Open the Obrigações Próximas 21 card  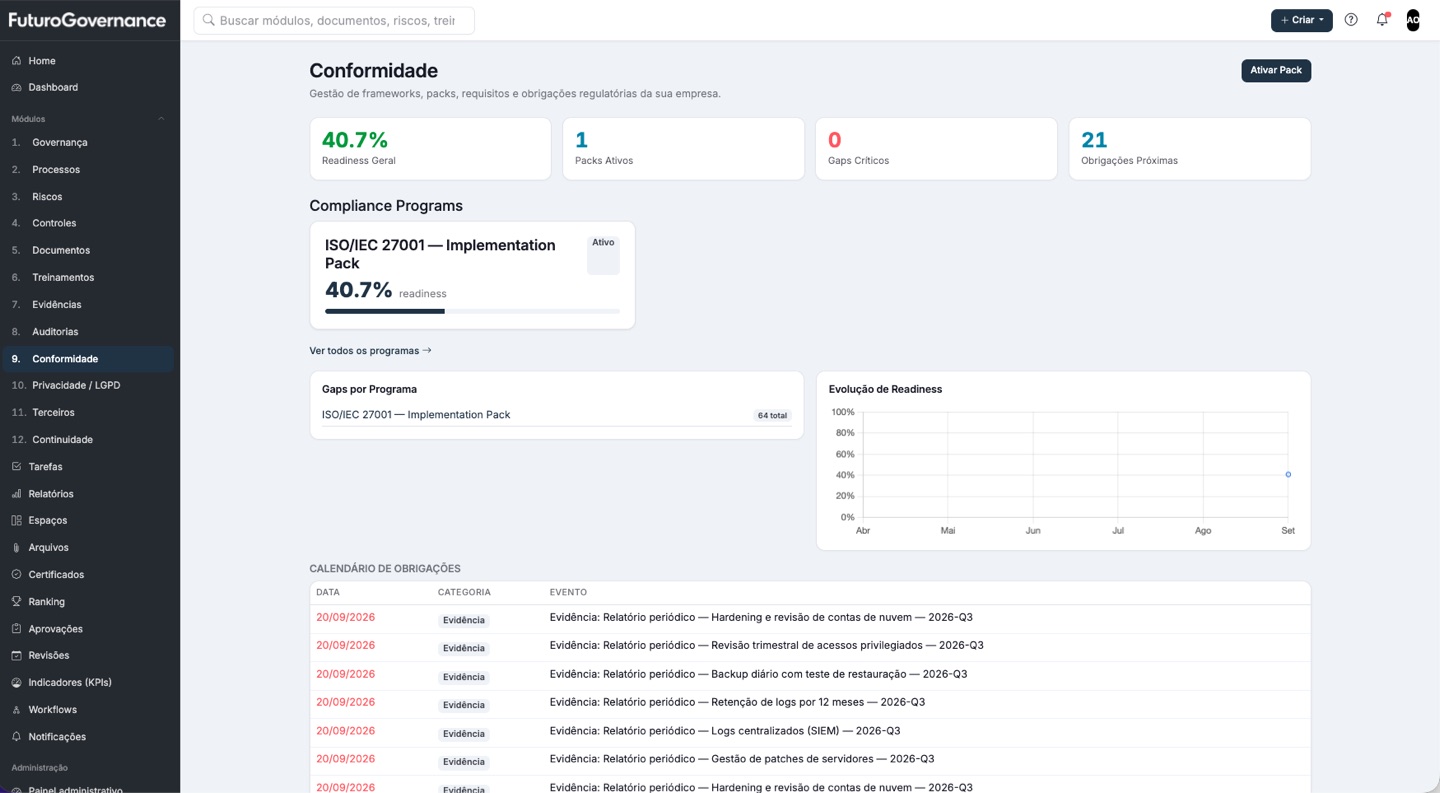(x=1189, y=149)
